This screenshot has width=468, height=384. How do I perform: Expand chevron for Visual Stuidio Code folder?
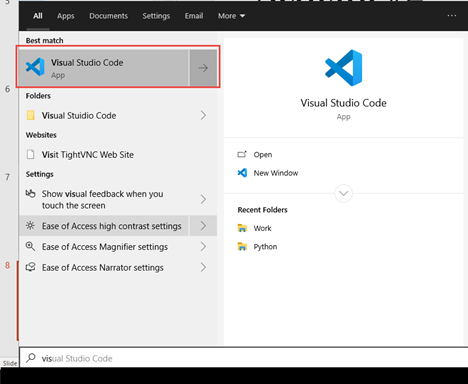point(203,115)
